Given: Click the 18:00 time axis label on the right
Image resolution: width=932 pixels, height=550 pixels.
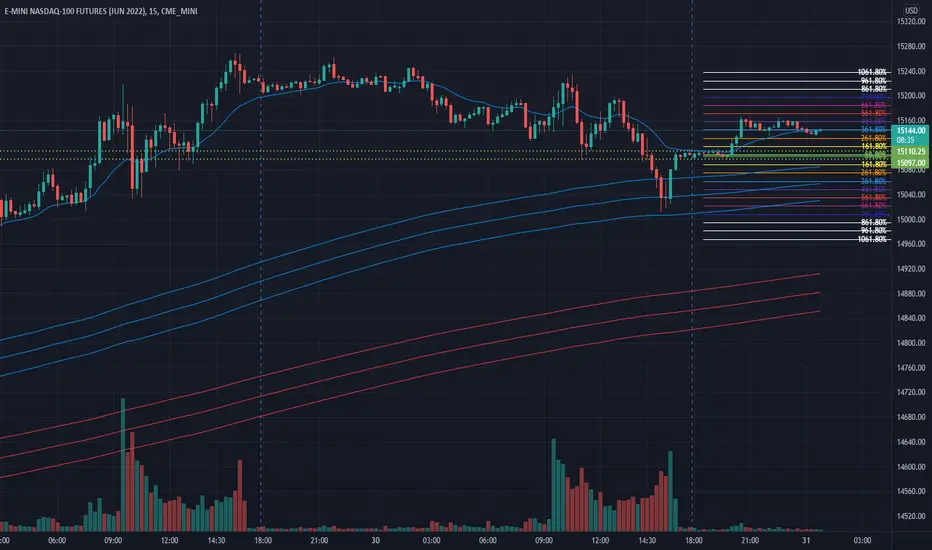Looking at the screenshot, I should 694,540.
